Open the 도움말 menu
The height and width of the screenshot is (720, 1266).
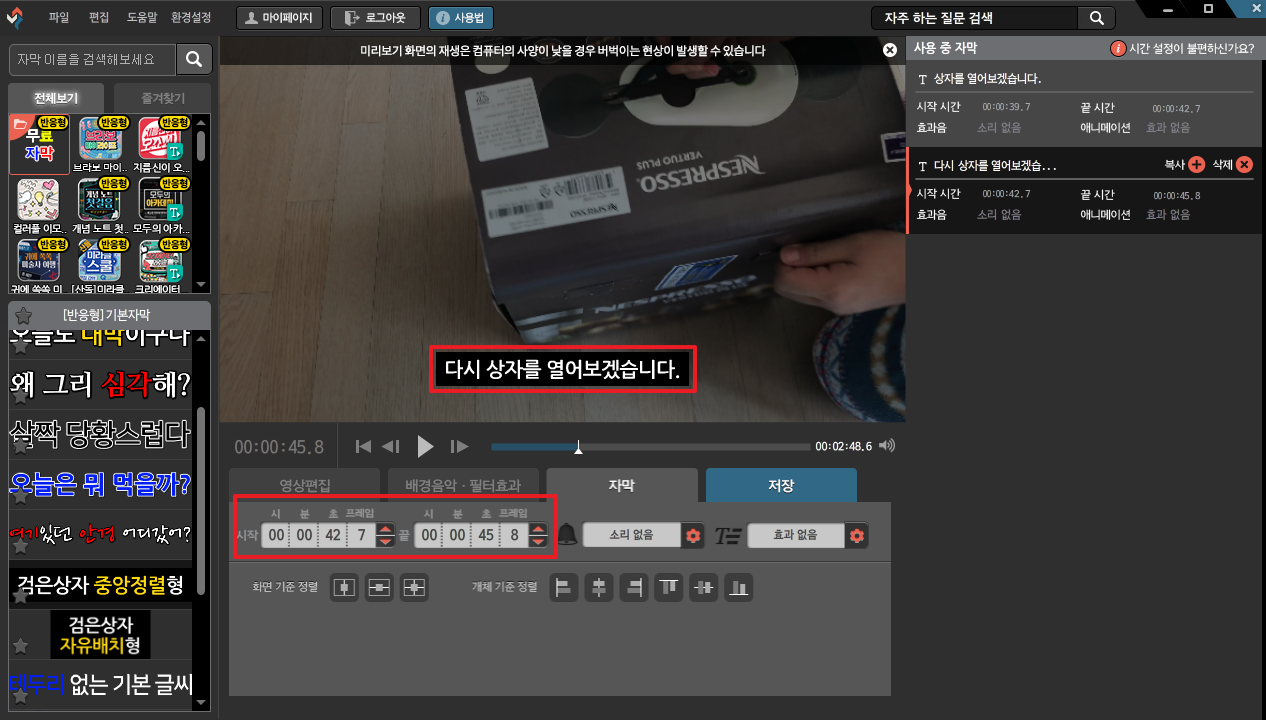141,17
